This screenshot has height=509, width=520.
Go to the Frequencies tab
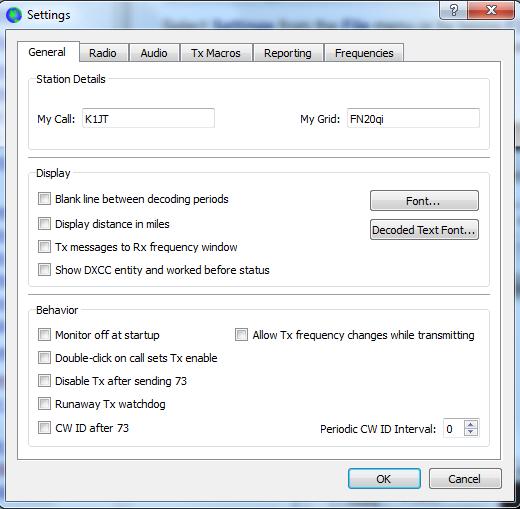[364, 53]
